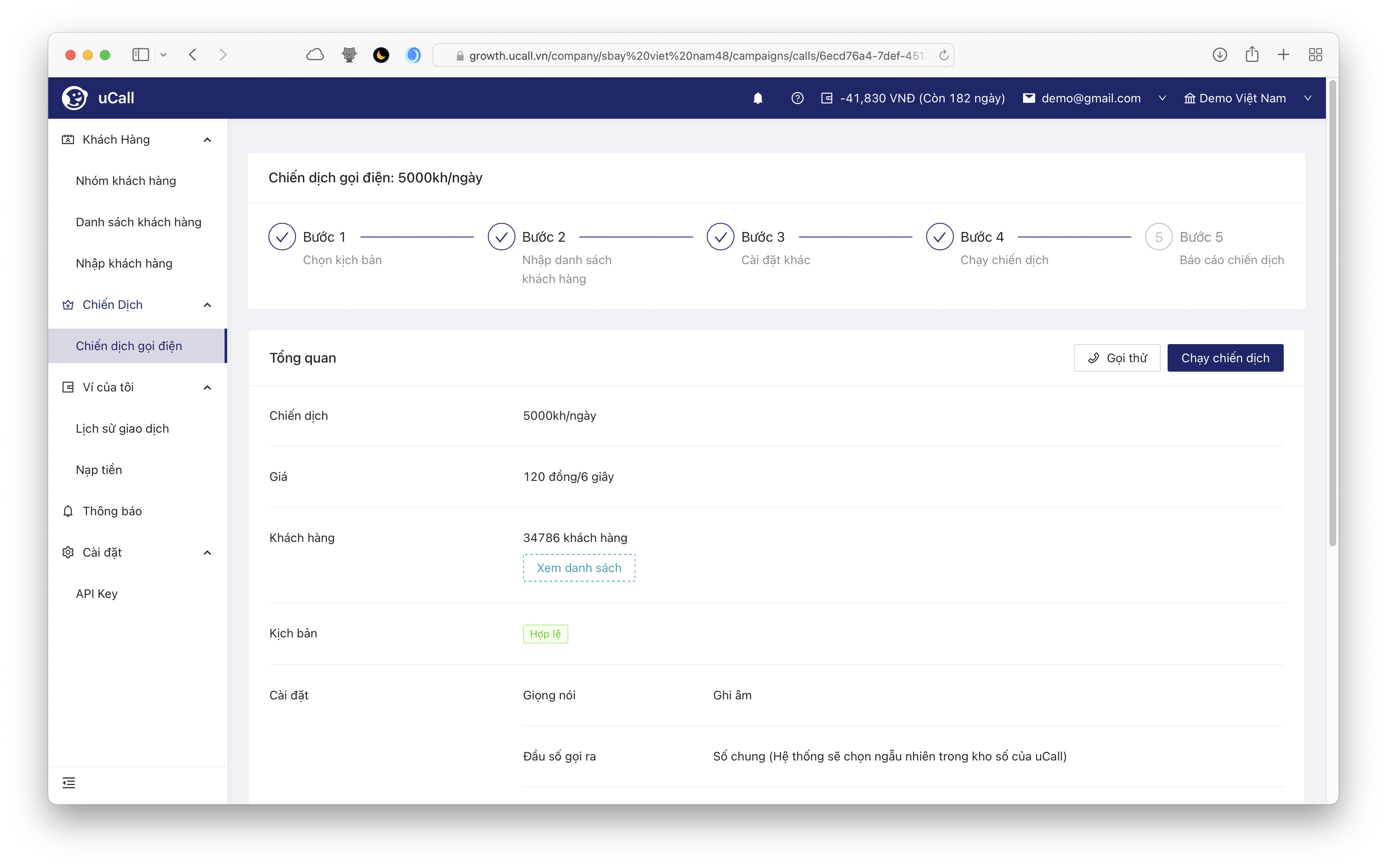Open the Xem danh sách link

pos(579,568)
